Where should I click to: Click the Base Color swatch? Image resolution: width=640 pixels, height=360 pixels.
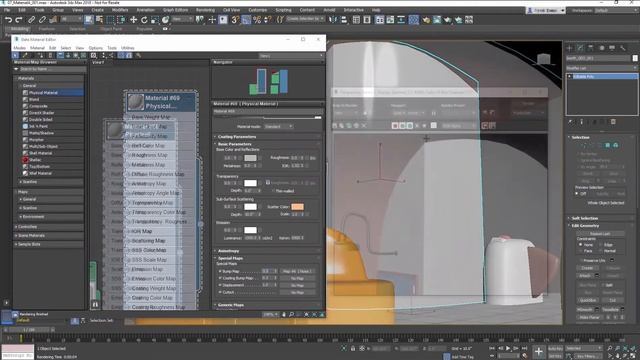pyautogui.click(x=250, y=158)
